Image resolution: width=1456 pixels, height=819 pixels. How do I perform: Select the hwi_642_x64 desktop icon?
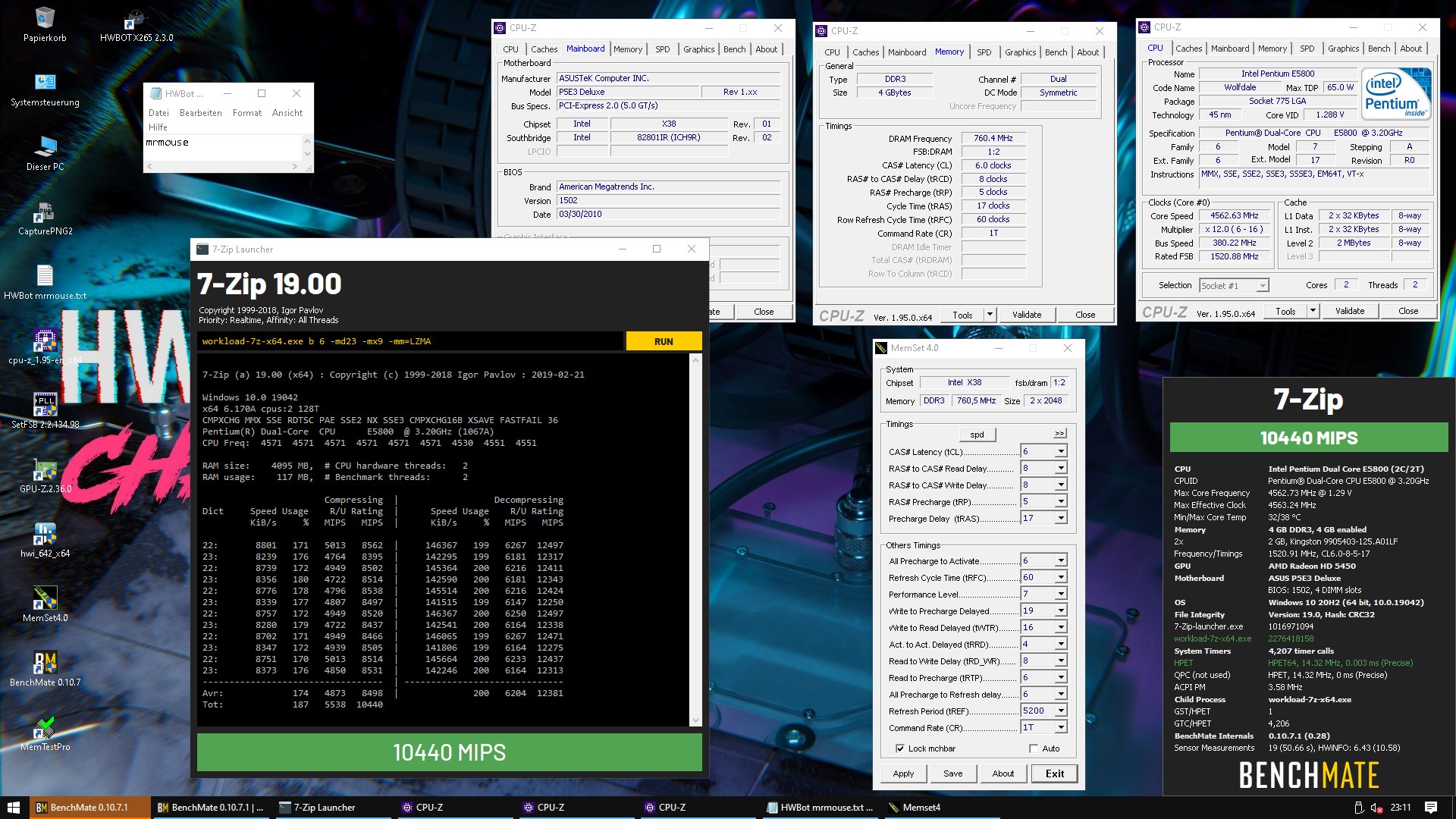coord(45,540)
